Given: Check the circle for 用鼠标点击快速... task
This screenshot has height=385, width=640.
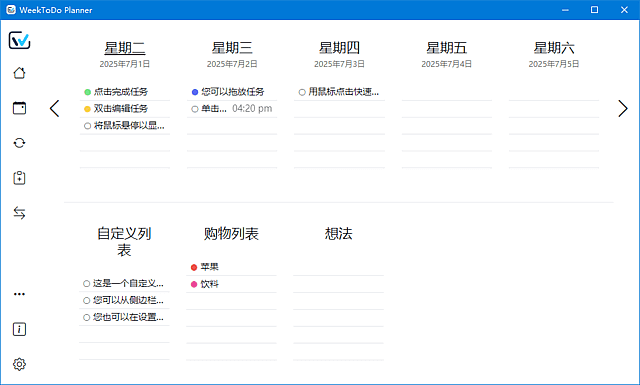Looking at the screenshot, I should [302, 92].
